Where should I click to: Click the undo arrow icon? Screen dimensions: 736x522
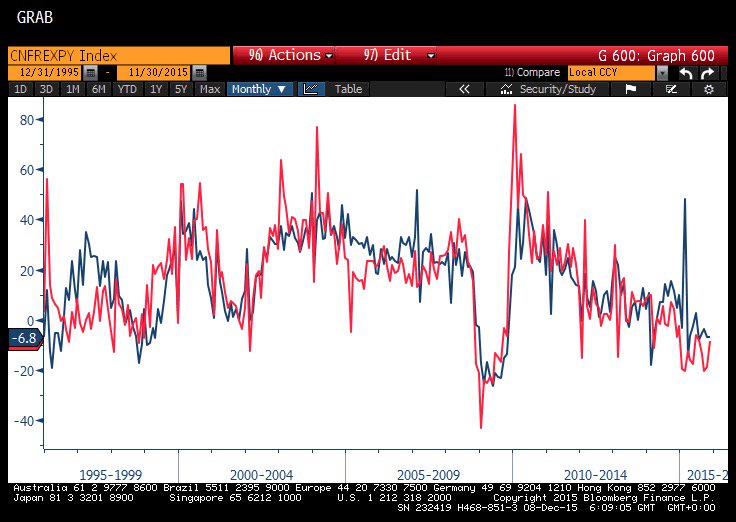tap(686, 73)
